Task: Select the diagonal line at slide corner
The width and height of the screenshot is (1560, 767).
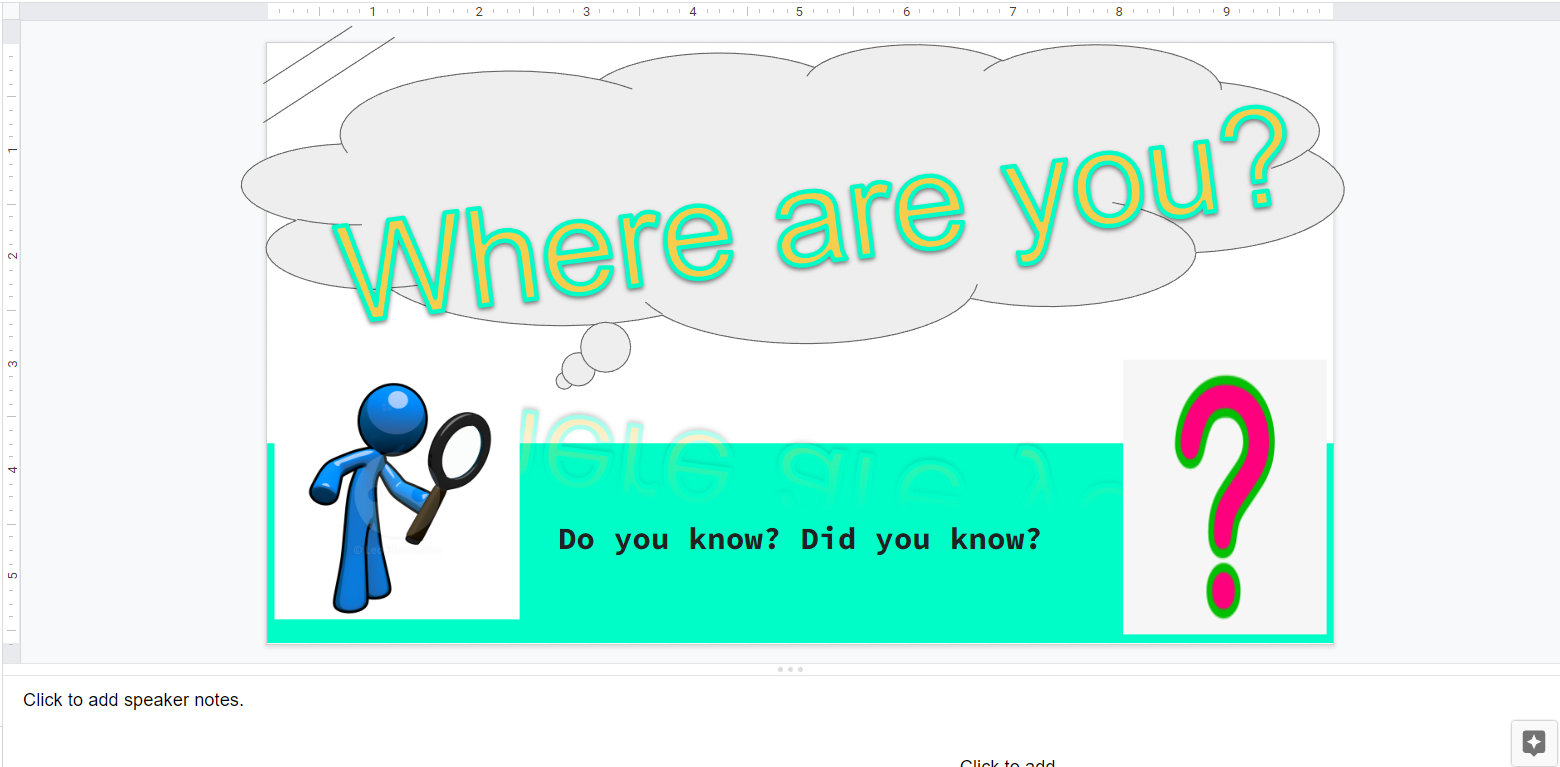Action: (330, 81)
